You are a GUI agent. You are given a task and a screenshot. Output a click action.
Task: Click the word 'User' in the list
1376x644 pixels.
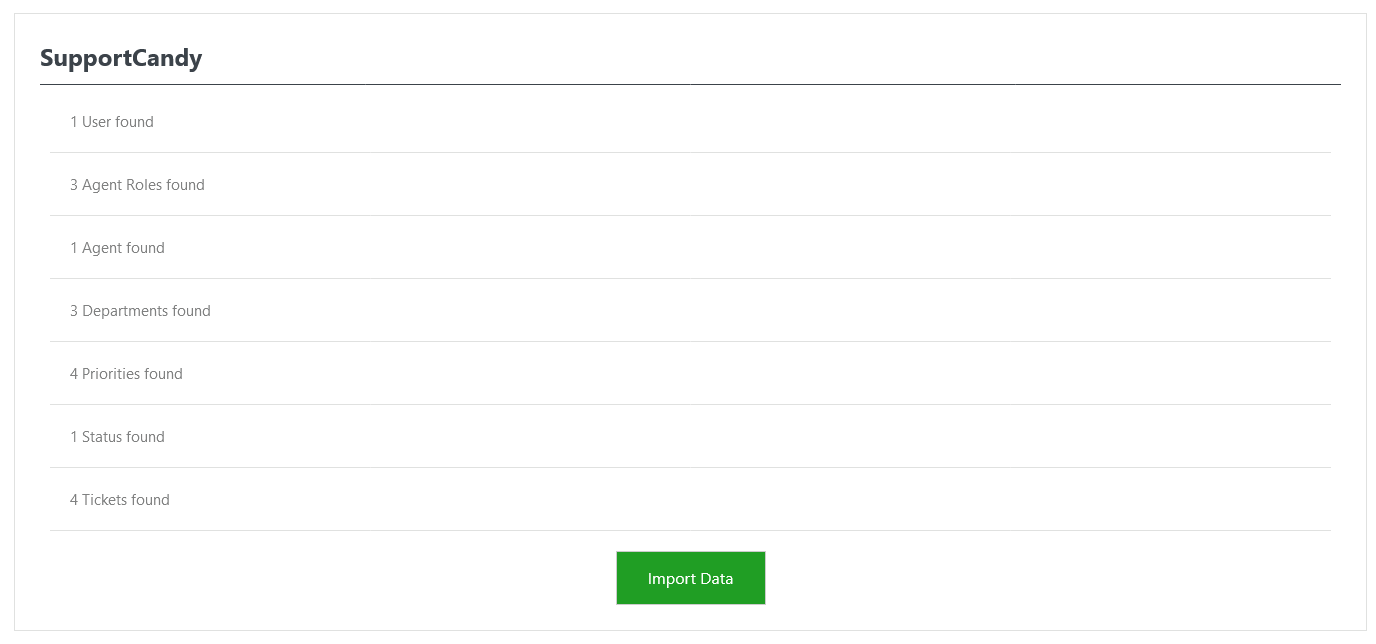[x=96, y=122]
